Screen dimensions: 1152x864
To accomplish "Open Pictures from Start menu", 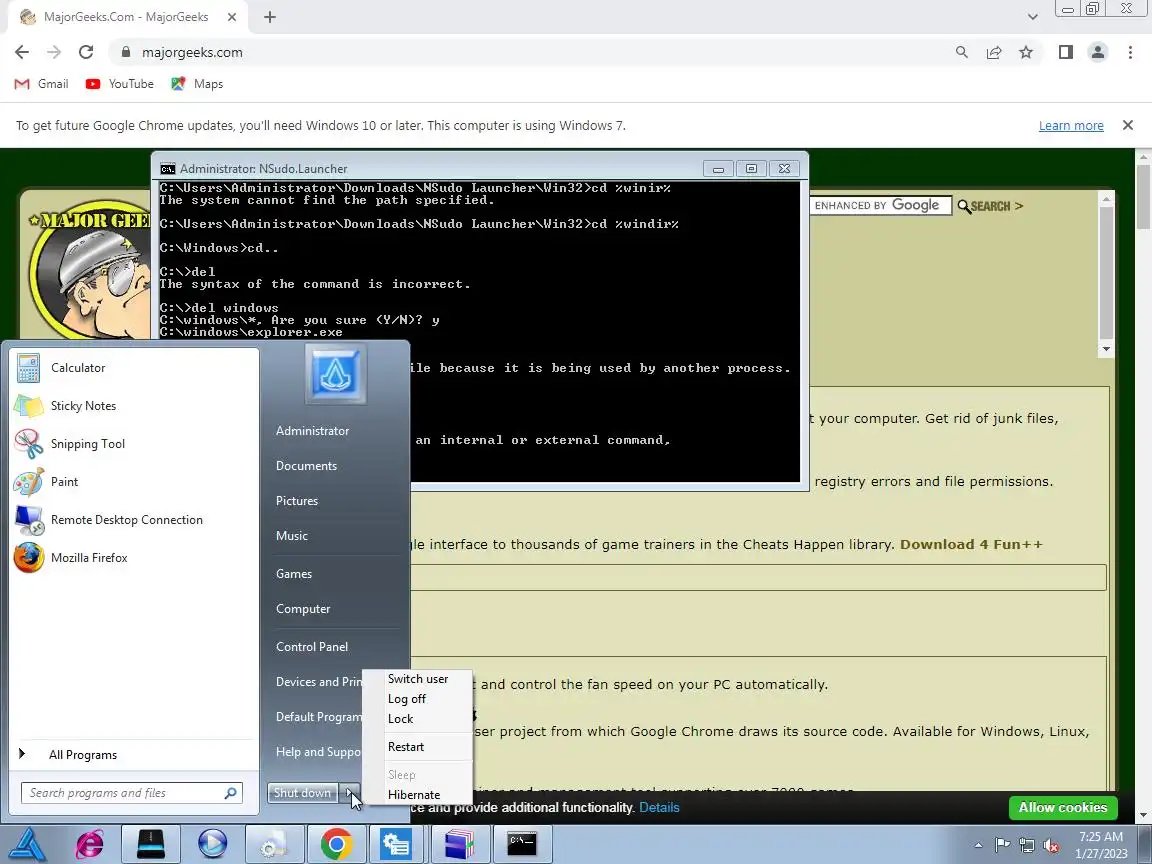I will pos(297,501).
